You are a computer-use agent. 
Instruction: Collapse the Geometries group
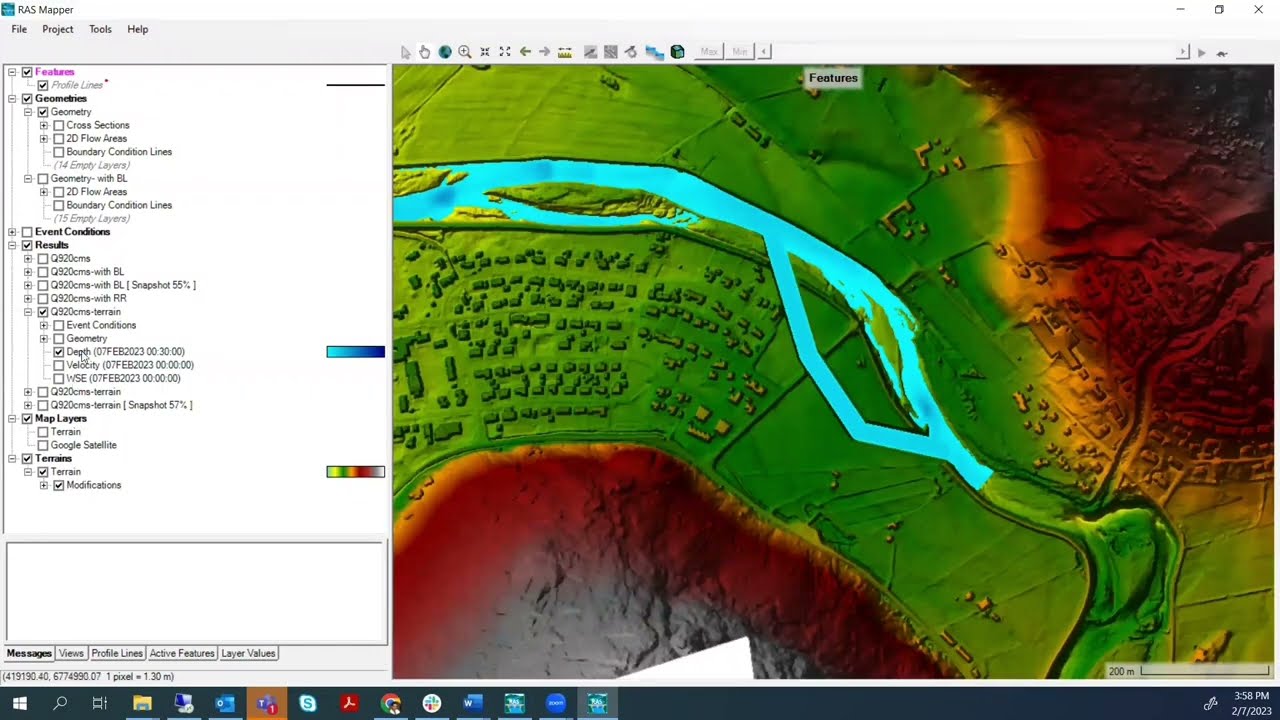point(12,99)
